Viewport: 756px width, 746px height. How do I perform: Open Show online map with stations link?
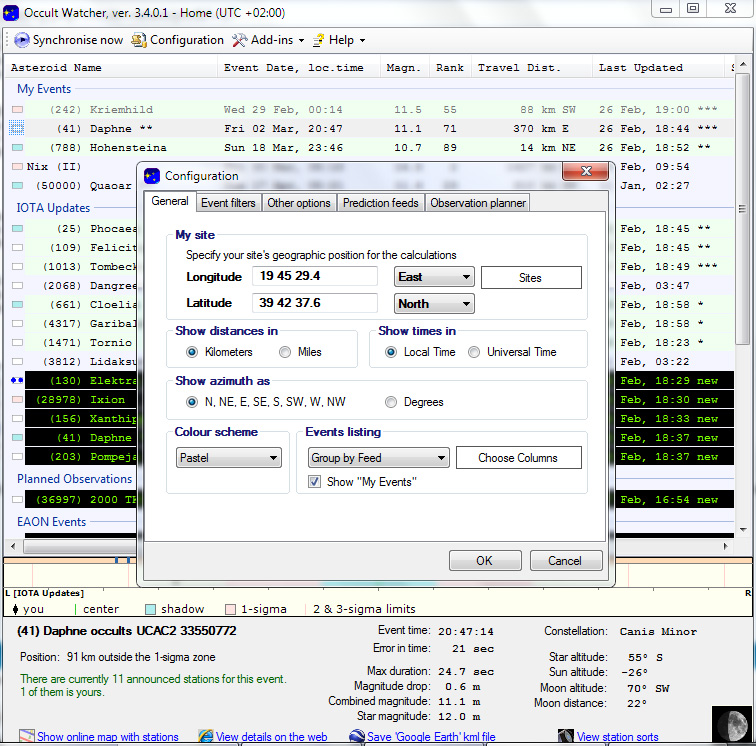click(108, 737)
